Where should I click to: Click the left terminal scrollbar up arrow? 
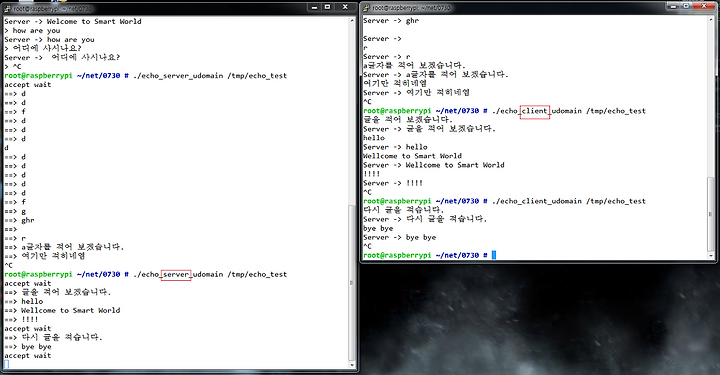tap(352, 21)
